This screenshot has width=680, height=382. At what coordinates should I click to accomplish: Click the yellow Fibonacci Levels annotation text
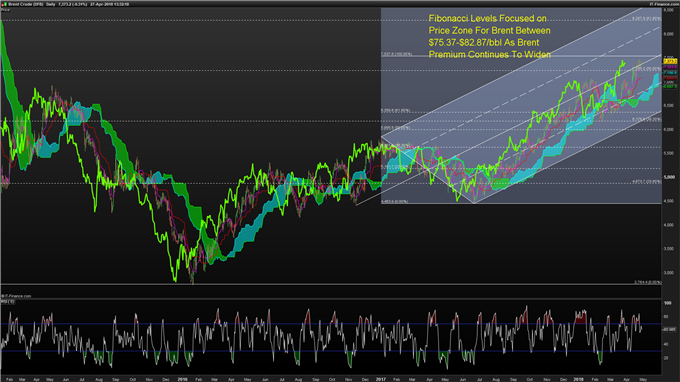coord(490,36)
